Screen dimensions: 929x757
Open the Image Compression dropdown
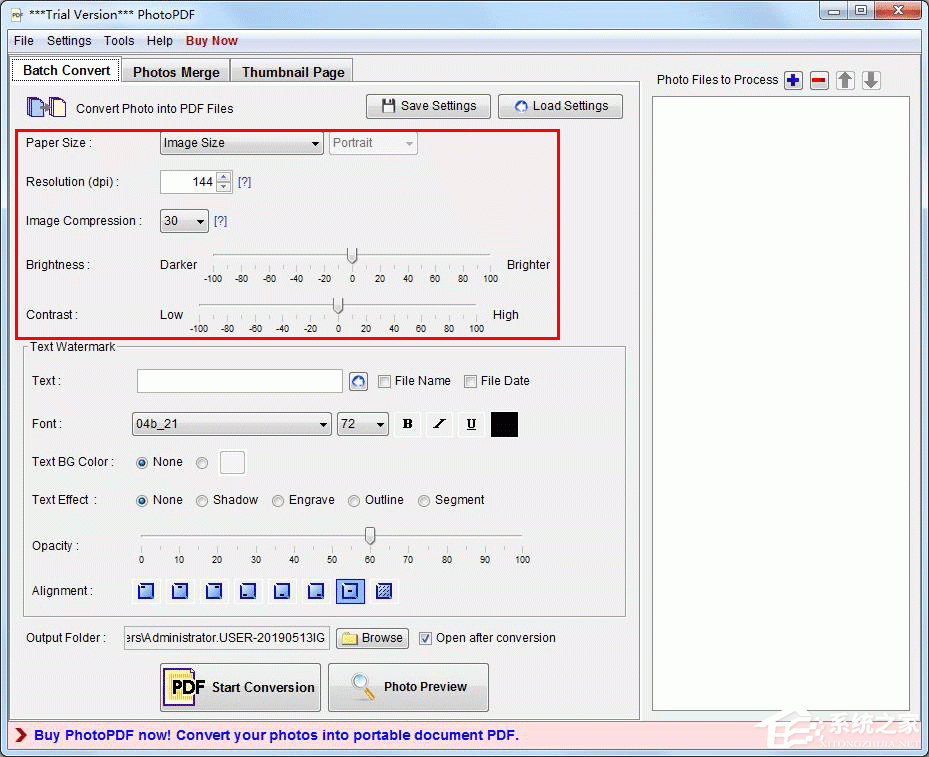point(184,221)
